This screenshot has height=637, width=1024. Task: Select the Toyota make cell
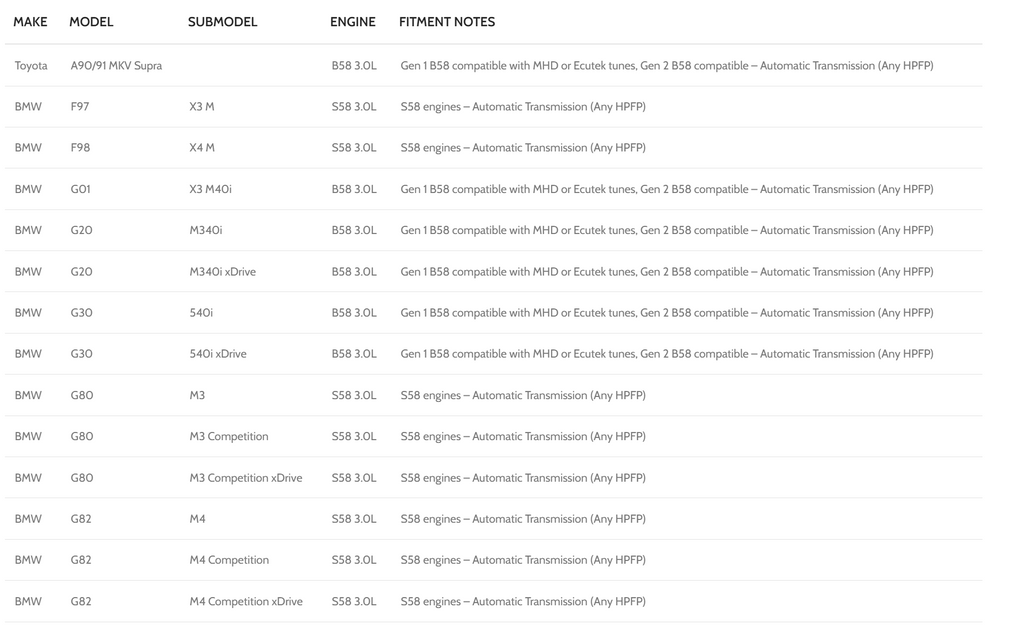(x=31, y=66)
